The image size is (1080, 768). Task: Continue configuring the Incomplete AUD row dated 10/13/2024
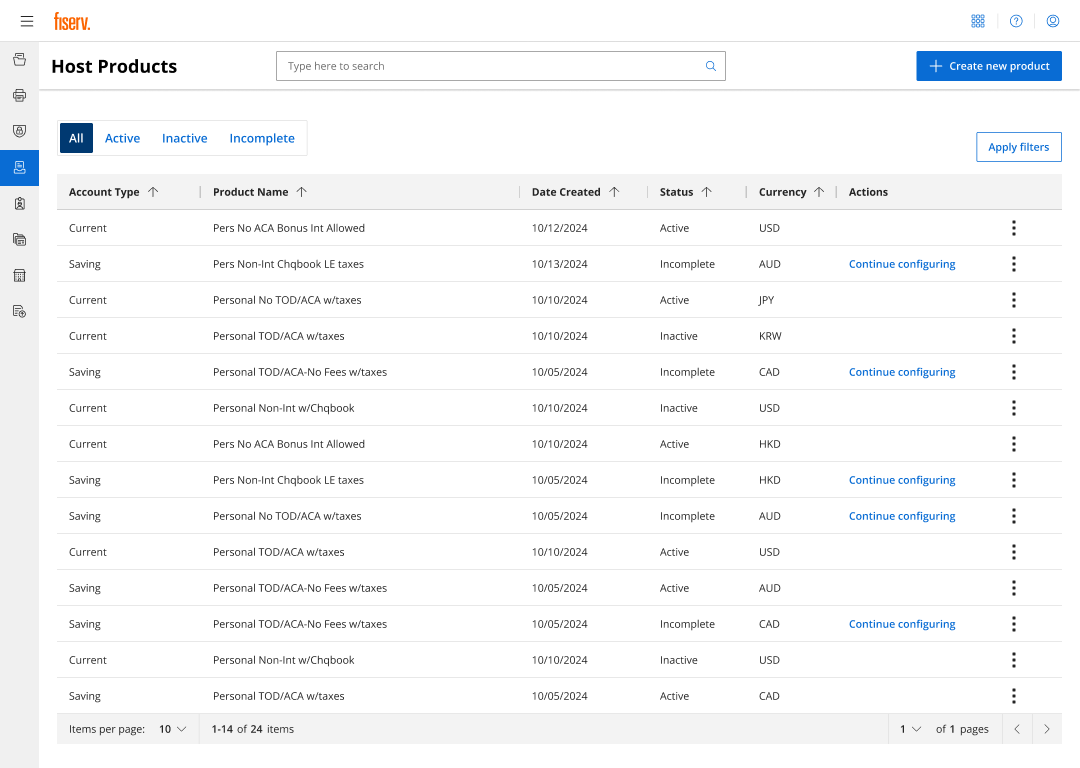click(x=902, y=264)
